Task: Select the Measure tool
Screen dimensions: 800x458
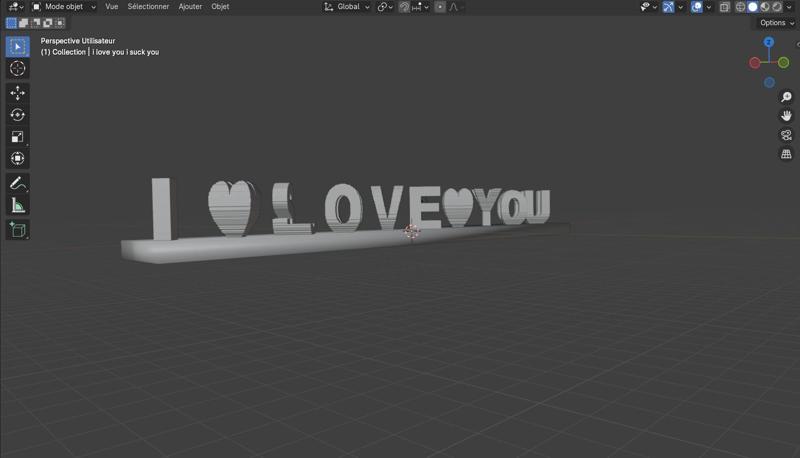Action: 17,205
